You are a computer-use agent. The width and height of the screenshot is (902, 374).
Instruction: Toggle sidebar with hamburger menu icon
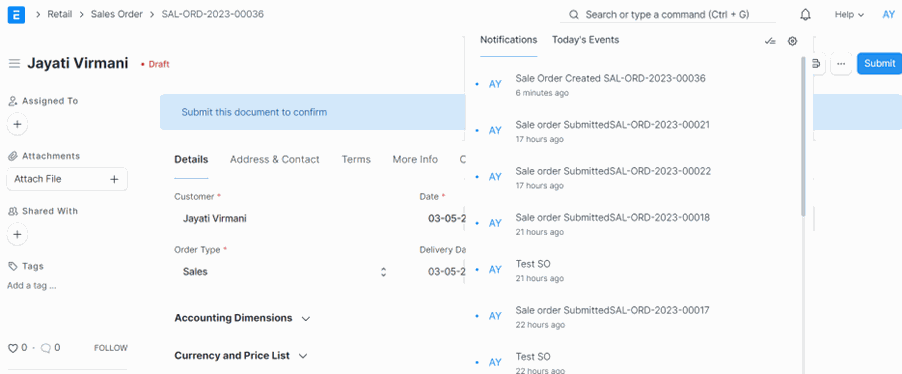(14, 63)
